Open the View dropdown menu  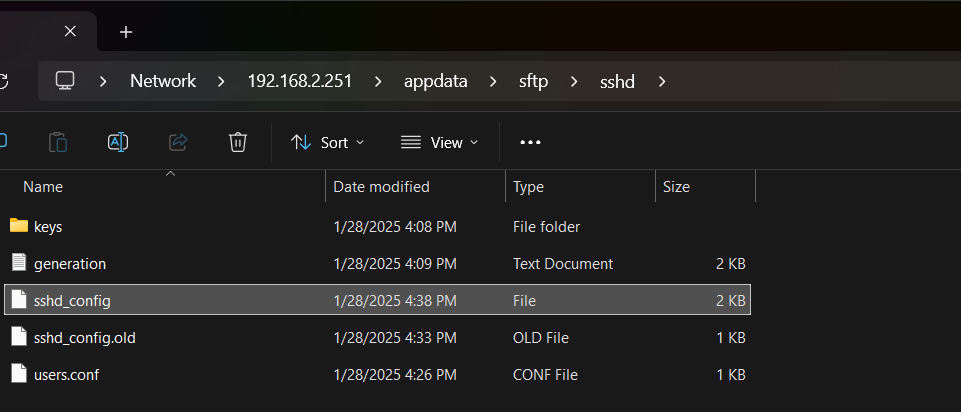[x=439, y=142]
